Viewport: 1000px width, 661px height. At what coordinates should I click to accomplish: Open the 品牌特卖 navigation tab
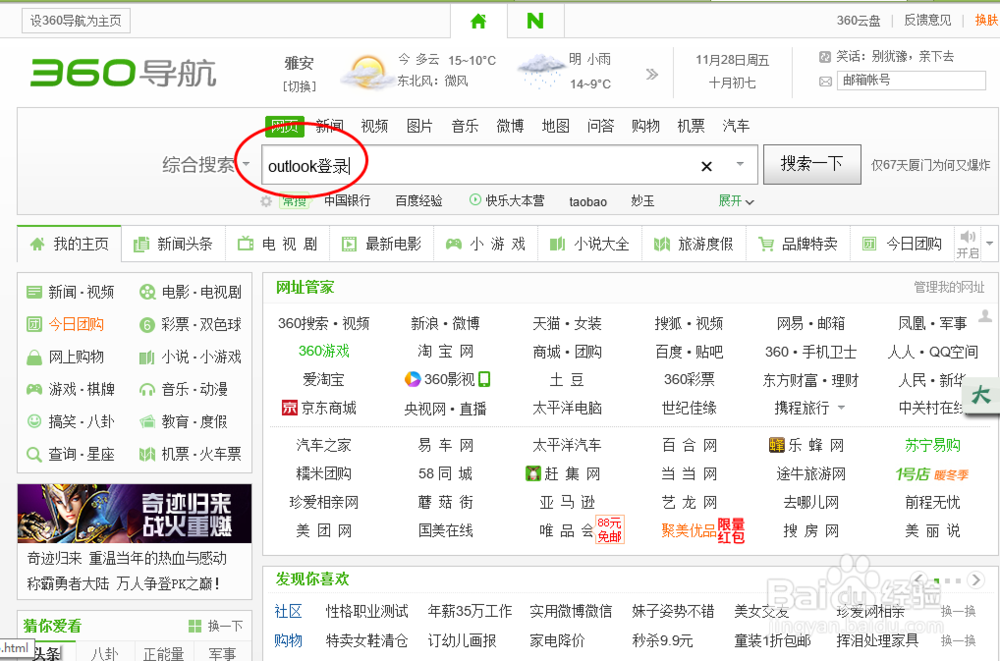click(798, 244)
